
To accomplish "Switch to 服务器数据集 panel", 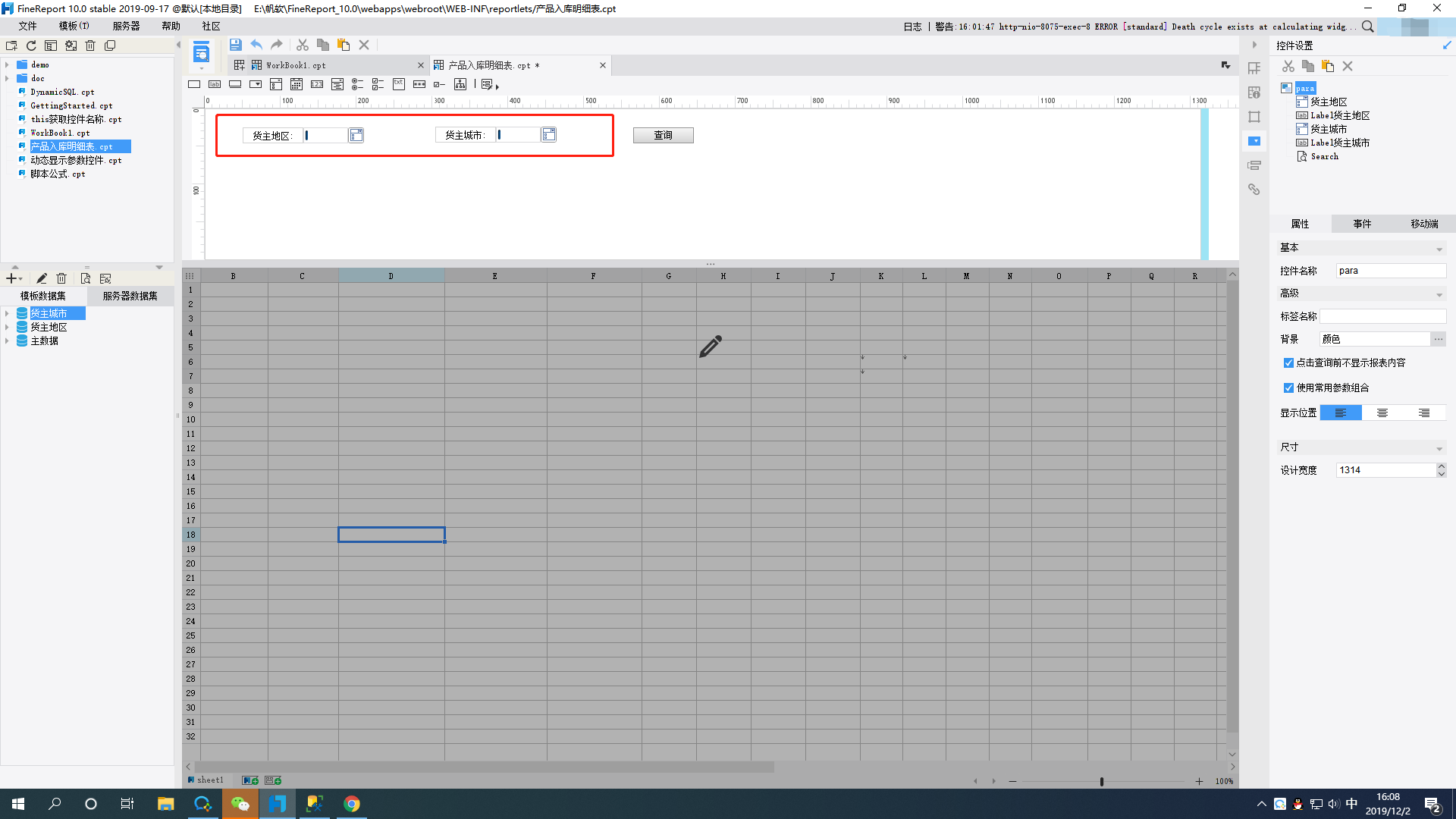I will [130, 296].
